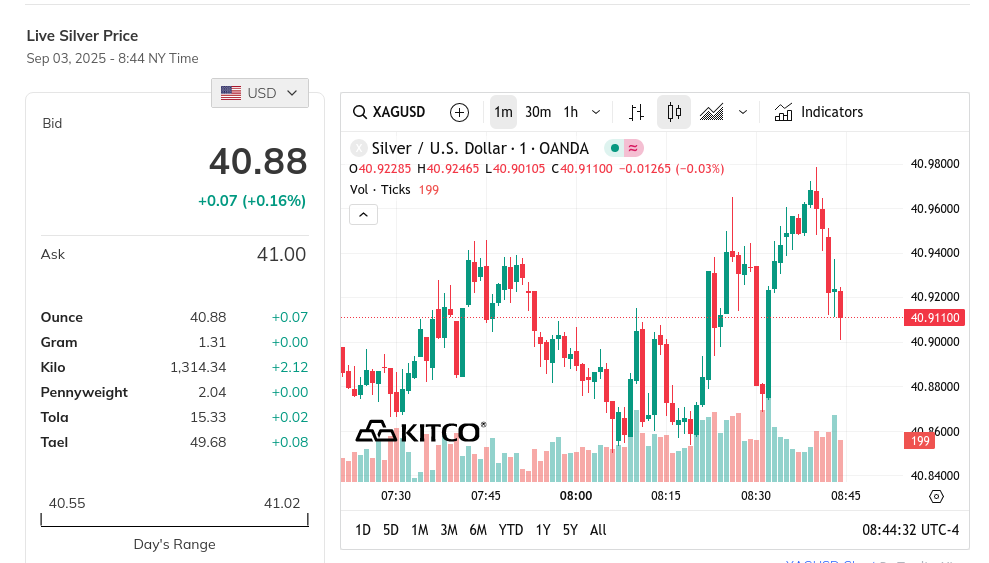Select the 30m interval
Screen dimensions: 989x563
pos(538,112)
